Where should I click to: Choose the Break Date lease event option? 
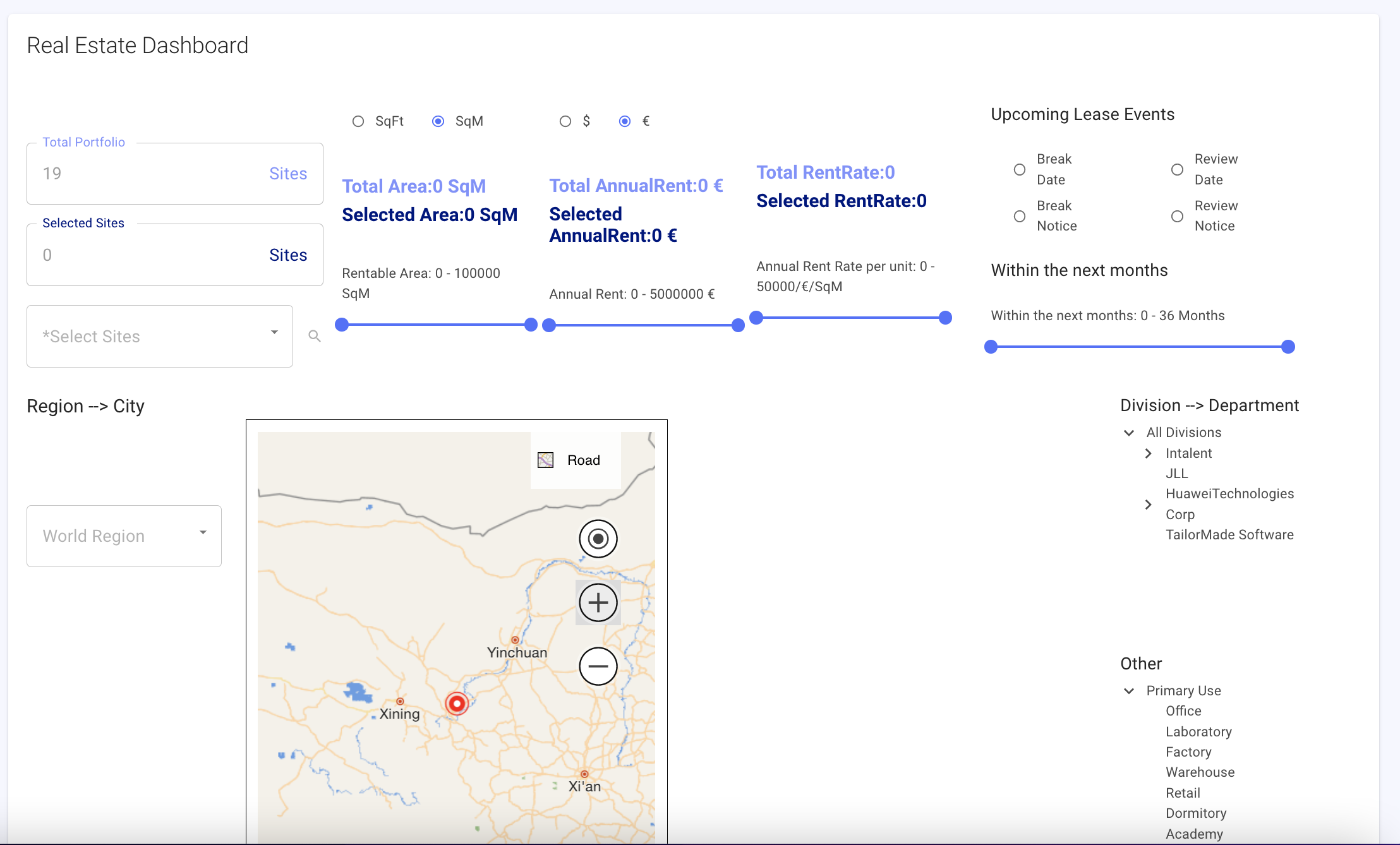tap(1019, 169)
